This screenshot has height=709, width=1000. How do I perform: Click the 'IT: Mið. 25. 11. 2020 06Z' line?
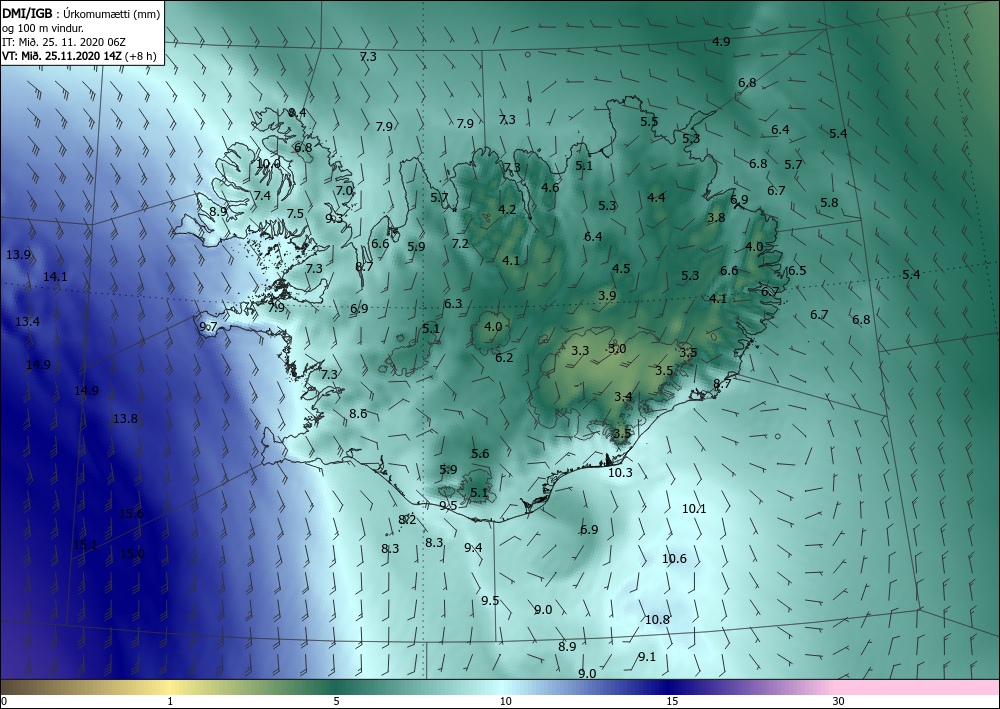click(x=64, y=42)
